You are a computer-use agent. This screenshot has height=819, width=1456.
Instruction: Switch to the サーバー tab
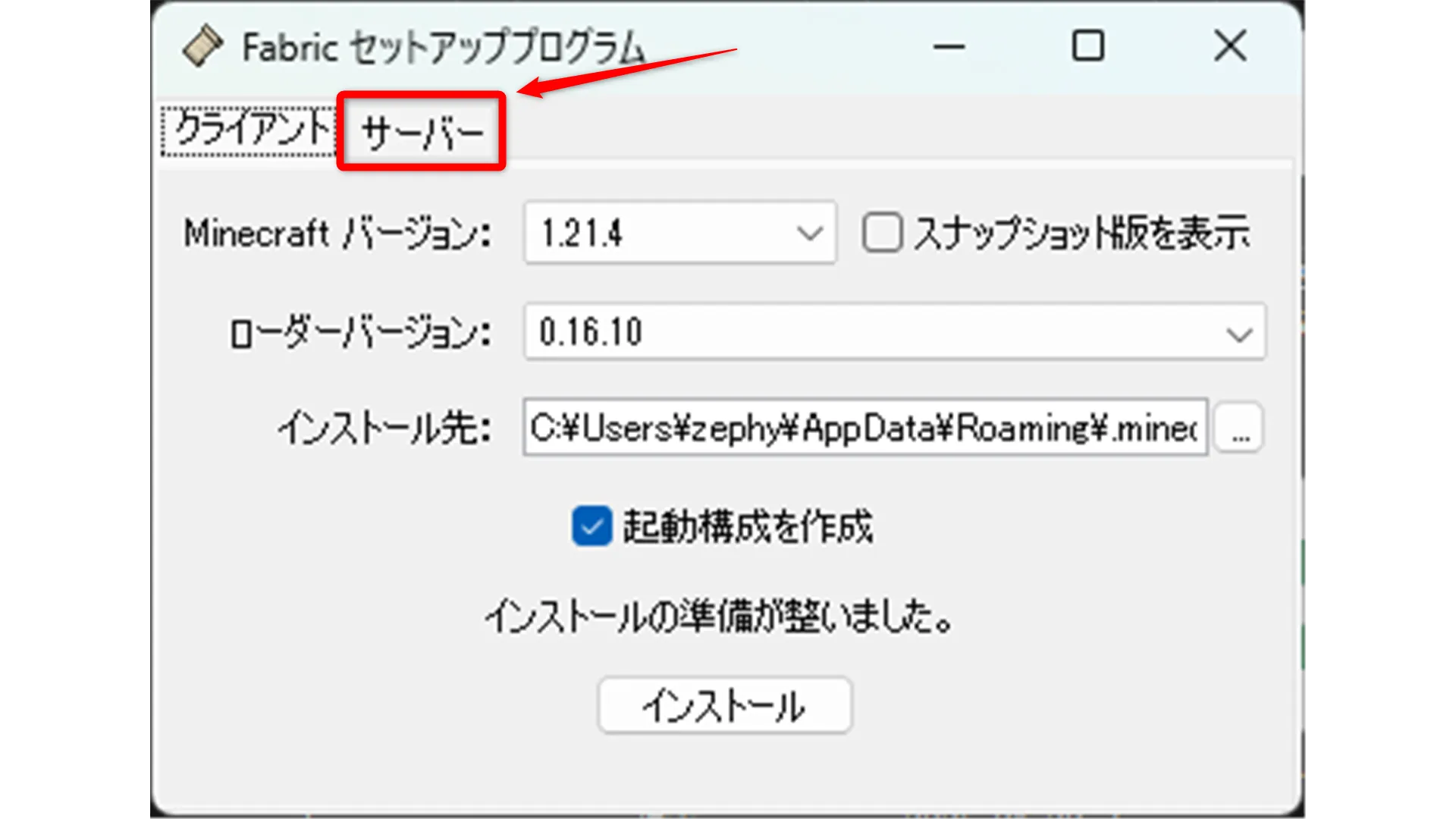pyautogui.click(x=422, y=133)
